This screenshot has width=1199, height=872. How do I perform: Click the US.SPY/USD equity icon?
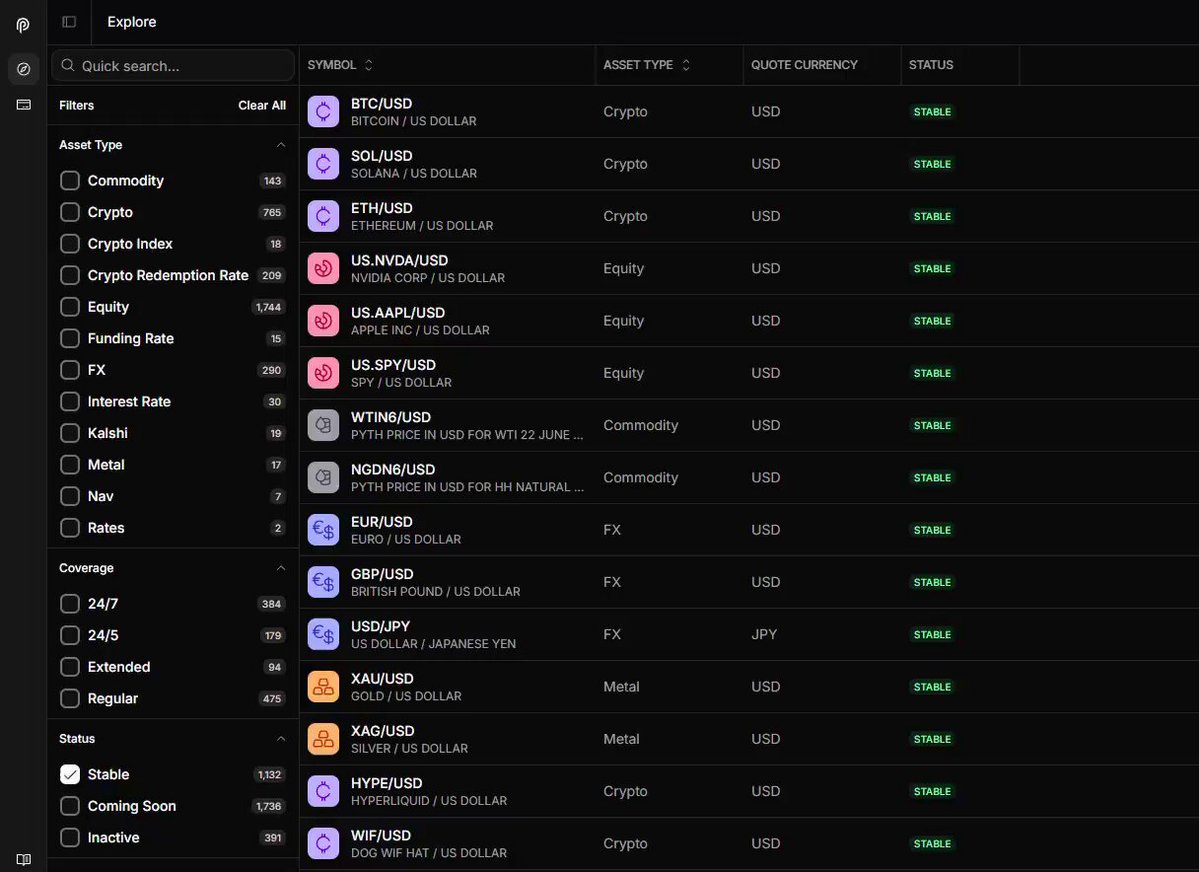pyautogui.click(x=323, y=373)
